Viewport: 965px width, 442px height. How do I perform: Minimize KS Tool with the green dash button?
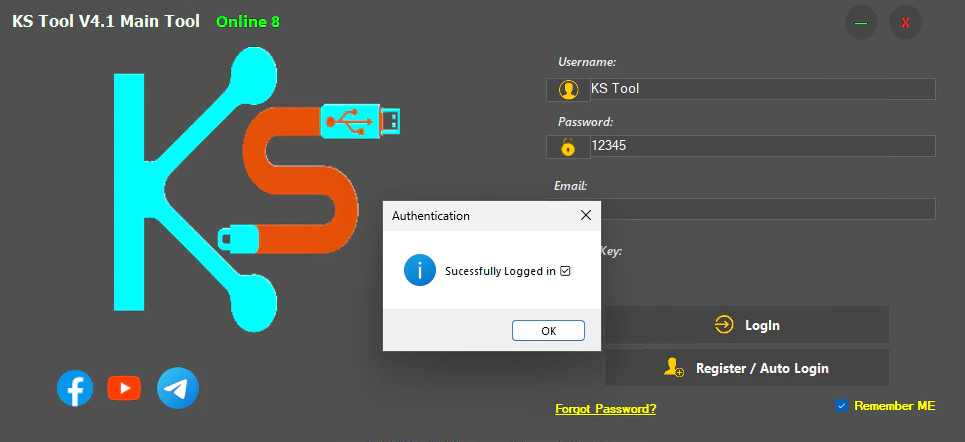(861, 22)
